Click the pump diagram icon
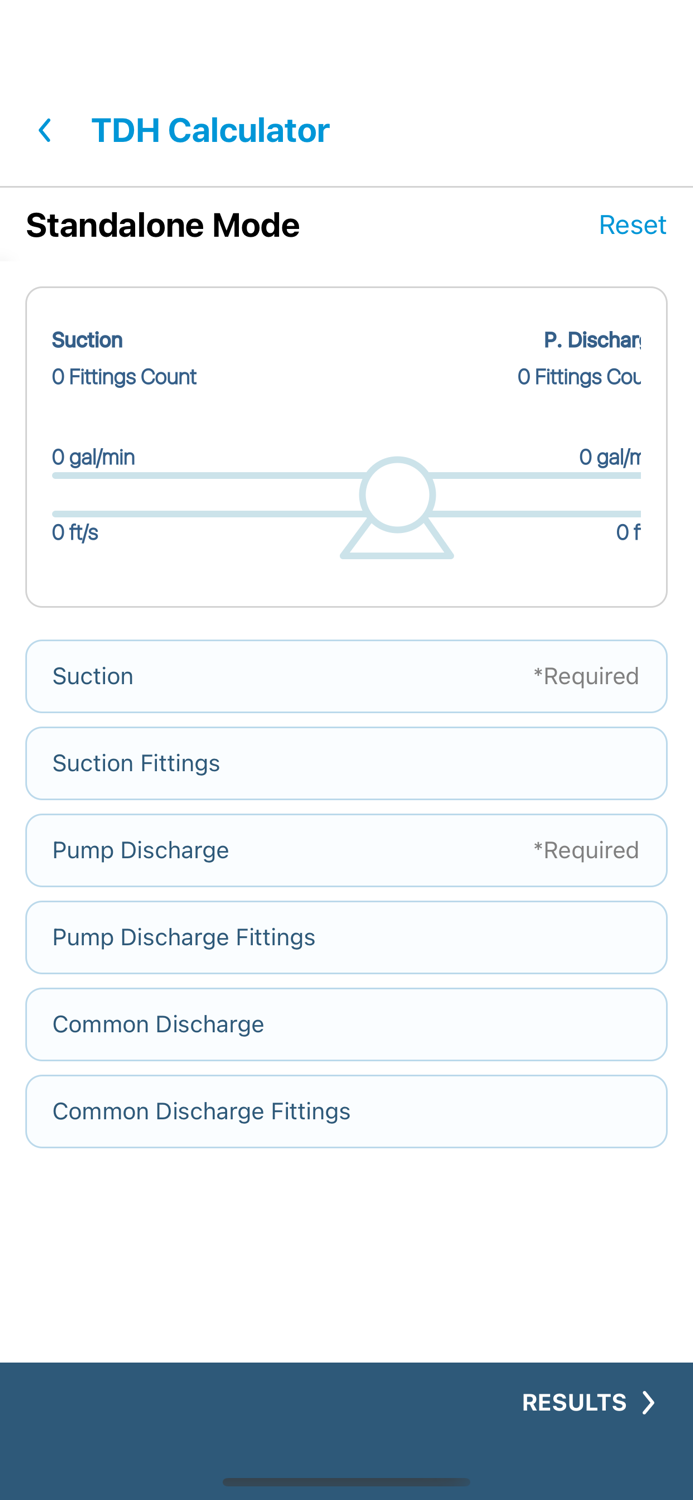 (x=397, y=507)
